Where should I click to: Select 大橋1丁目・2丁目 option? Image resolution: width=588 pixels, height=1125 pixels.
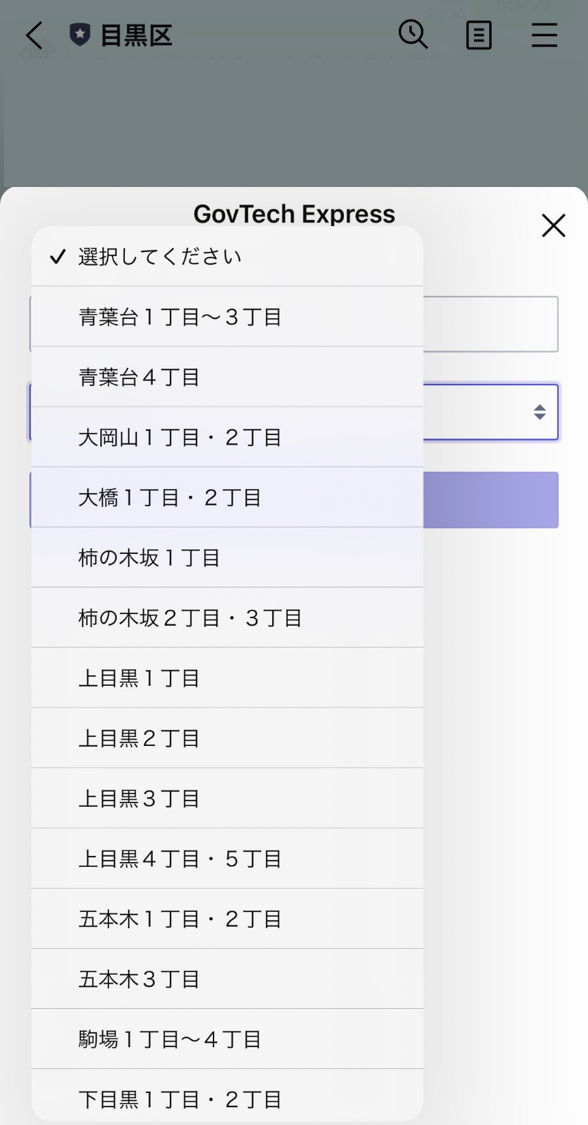[x=227, y=497]
